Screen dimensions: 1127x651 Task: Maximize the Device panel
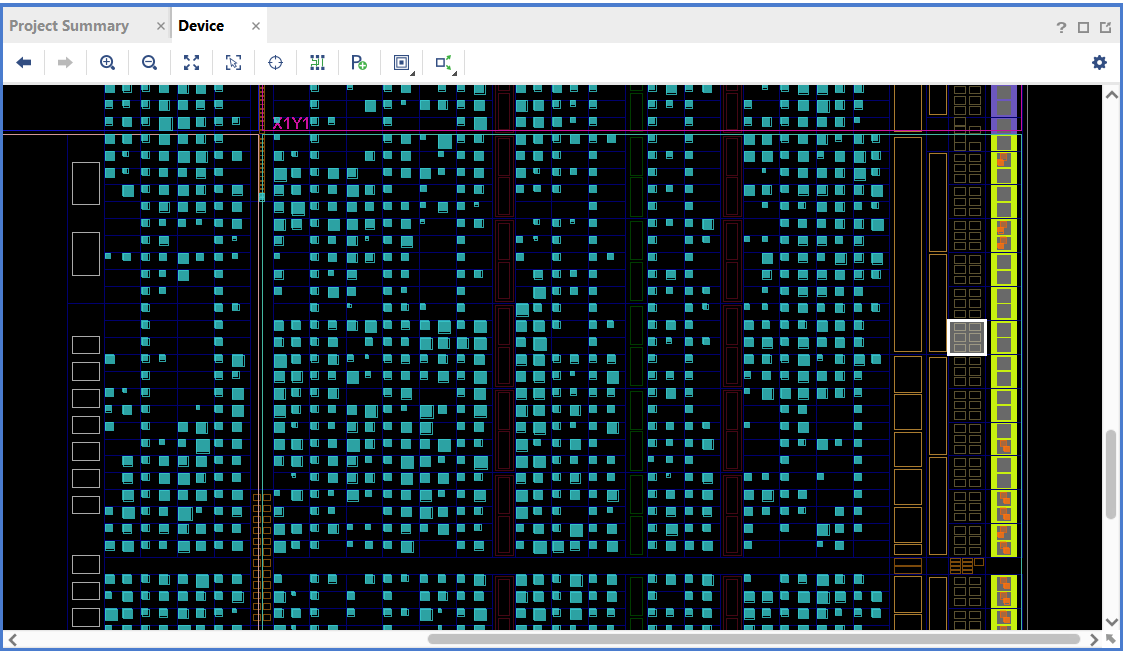[1083, 27]
